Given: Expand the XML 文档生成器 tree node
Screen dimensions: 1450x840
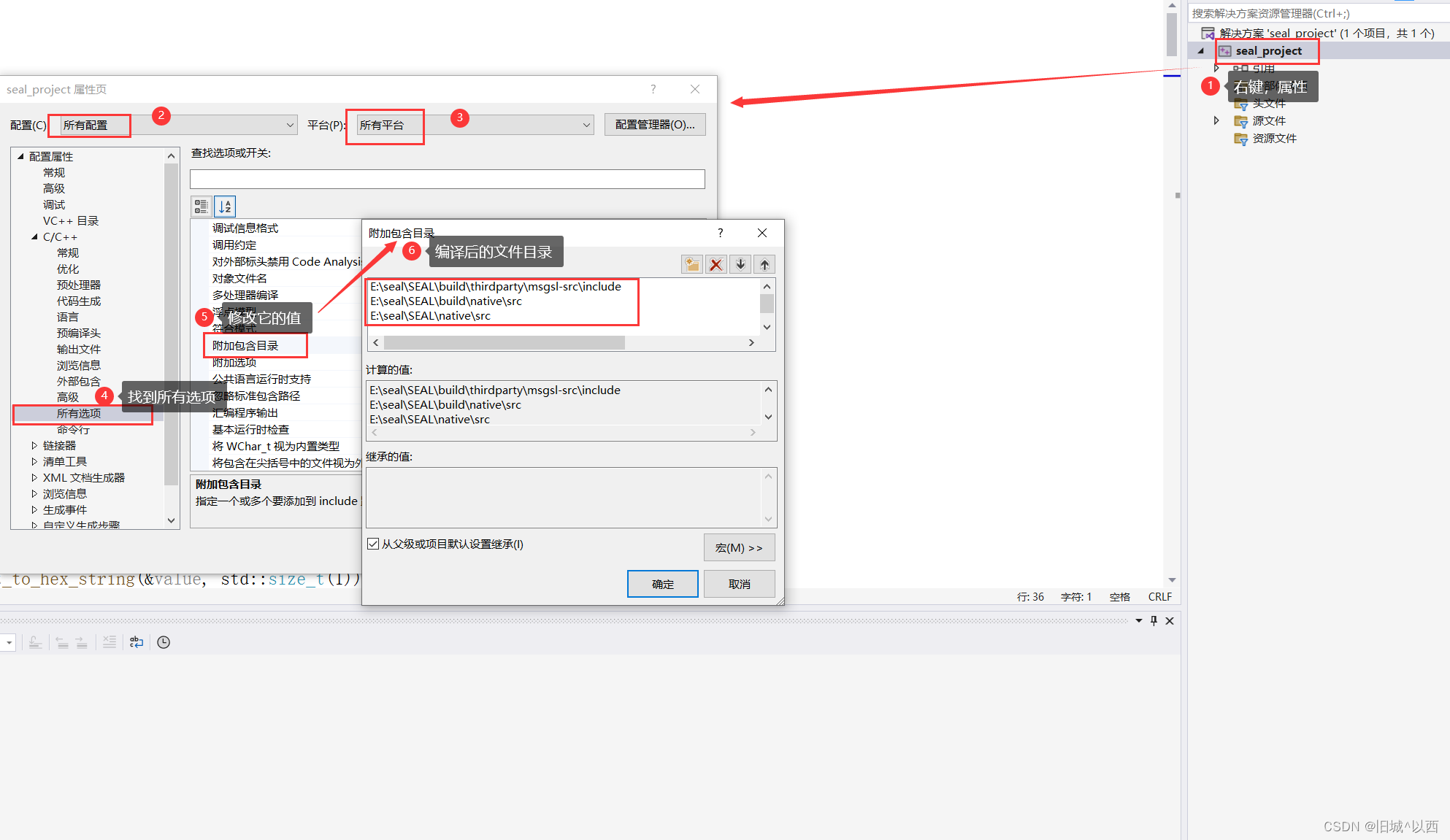Looking at the screenshot, I should click(x=34, y=477).
